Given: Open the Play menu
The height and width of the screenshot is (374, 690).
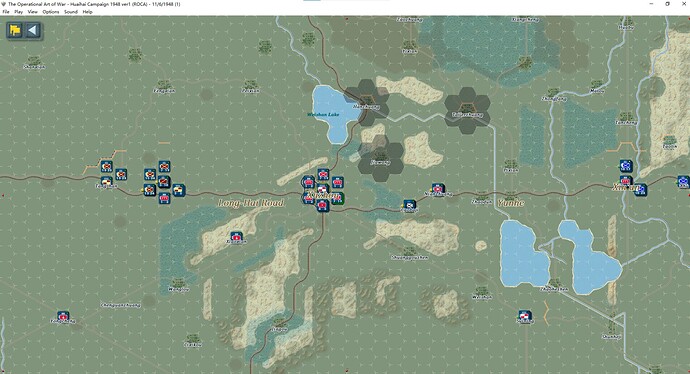Looking at the screenshot, I should coord(18,12).
